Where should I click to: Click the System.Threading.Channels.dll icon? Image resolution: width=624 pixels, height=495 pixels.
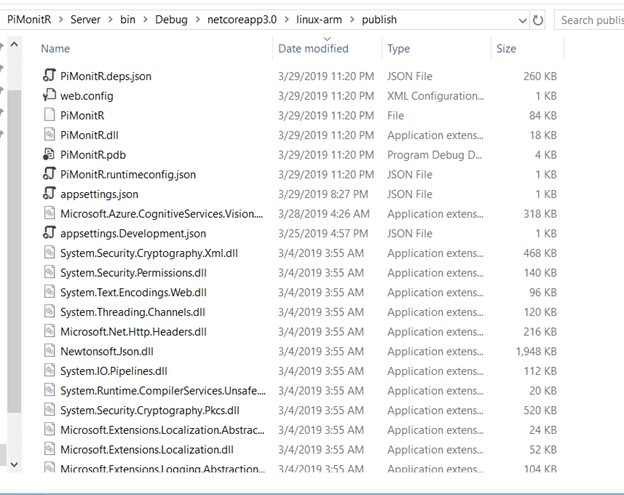pos(49,312)
